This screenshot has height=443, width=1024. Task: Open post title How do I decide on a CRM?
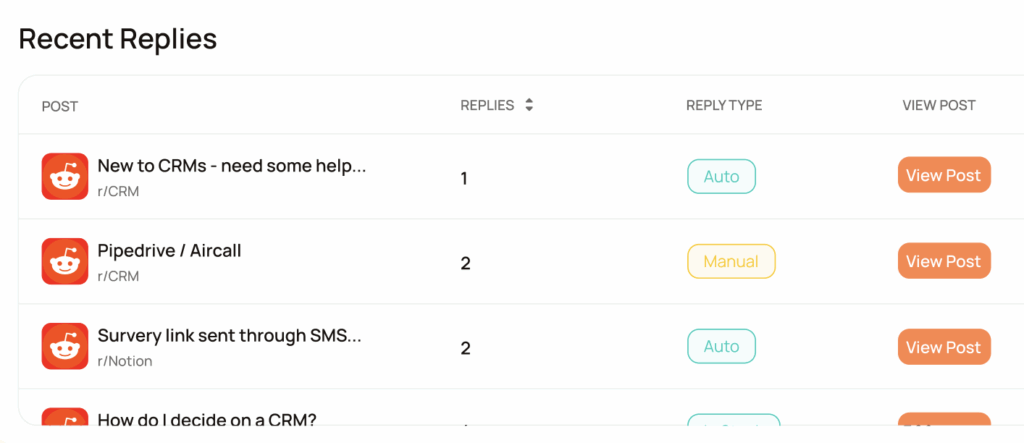pyautogui.click(x=207, y=419)
